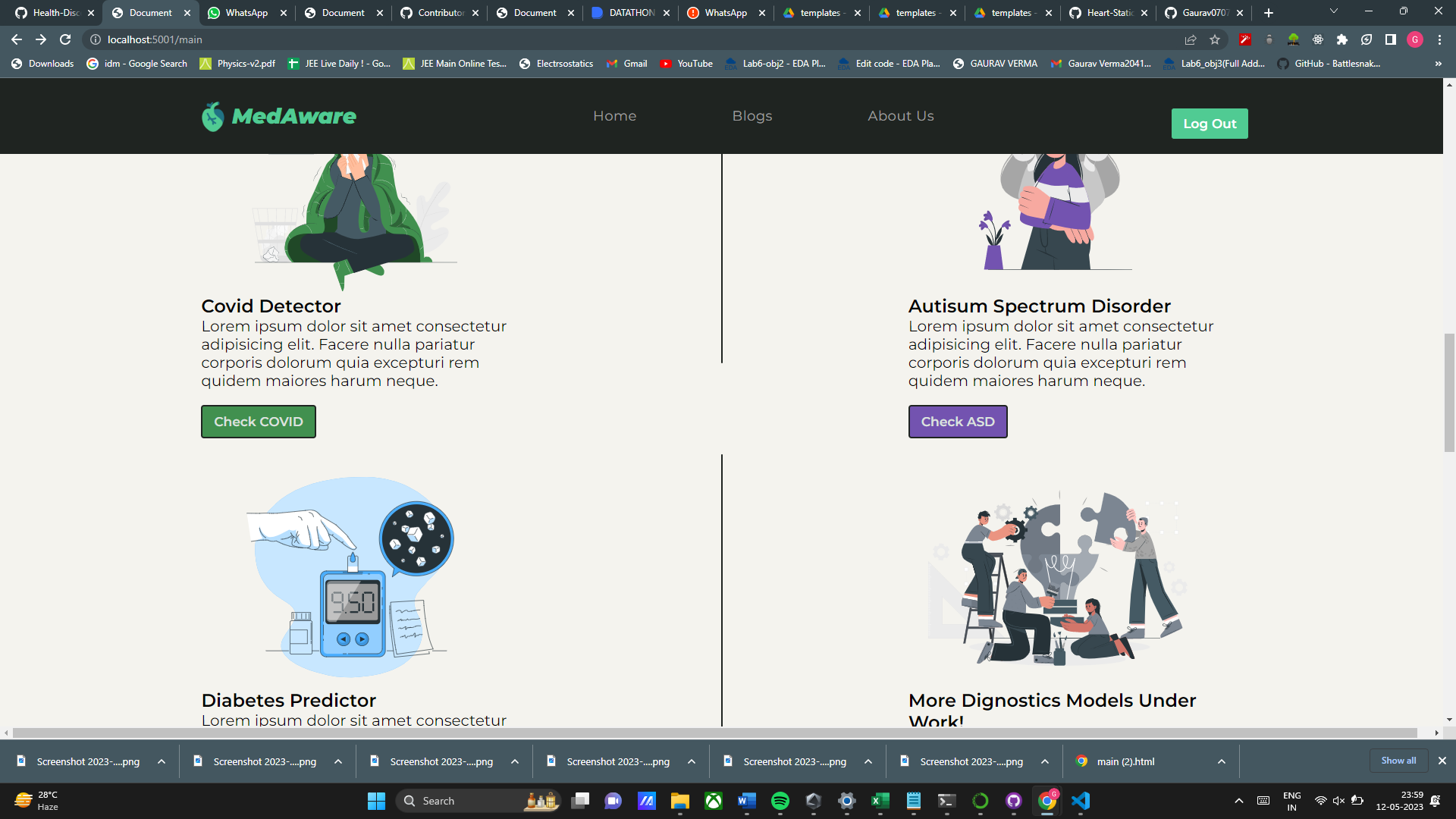The height and width of the screenshot is (819, 1456).
Task: Click the reload page icon
Action: click(x=67, y=39)
